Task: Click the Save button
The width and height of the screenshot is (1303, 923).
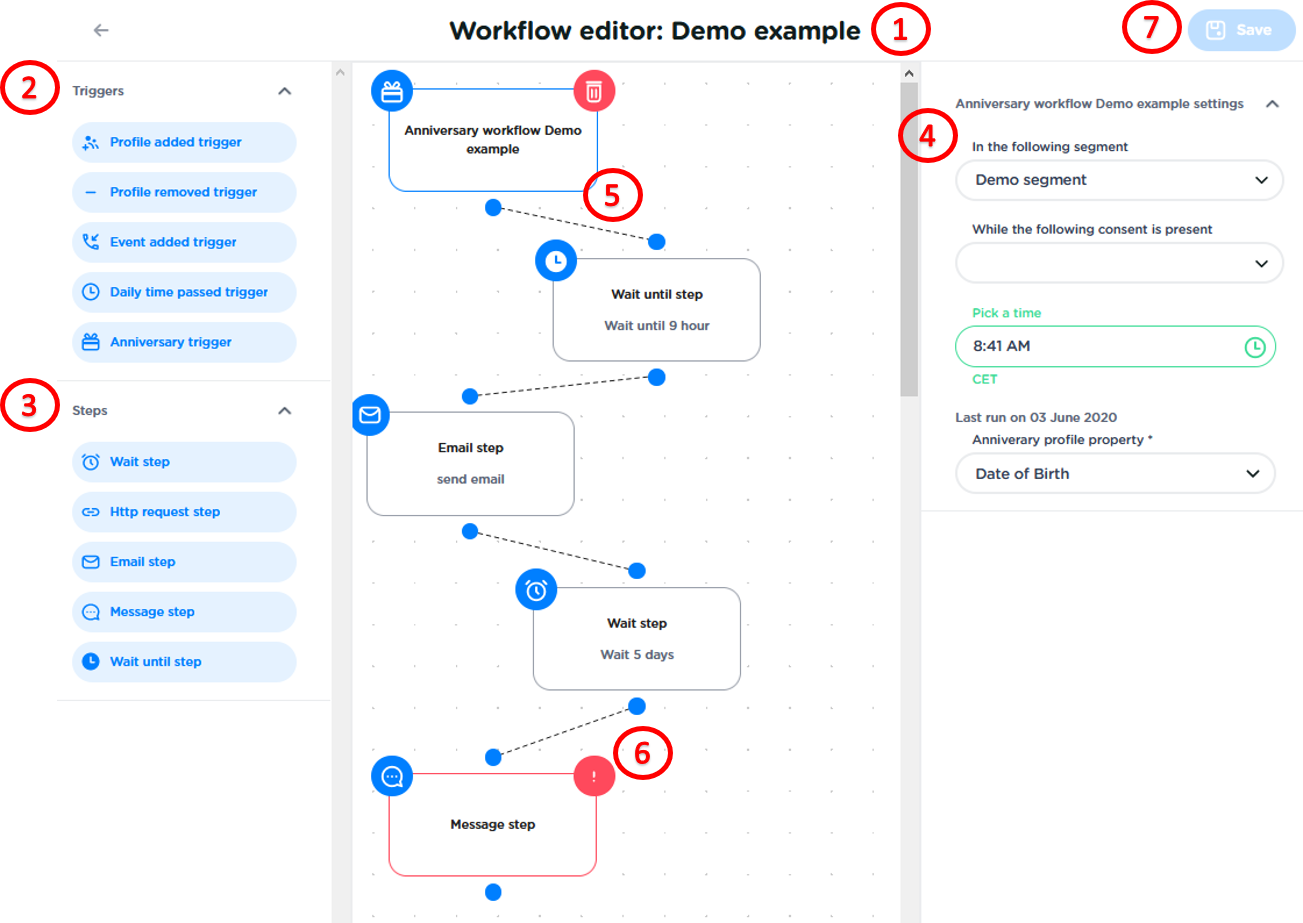Action: pyautogui.click(x=1240, y=30)
